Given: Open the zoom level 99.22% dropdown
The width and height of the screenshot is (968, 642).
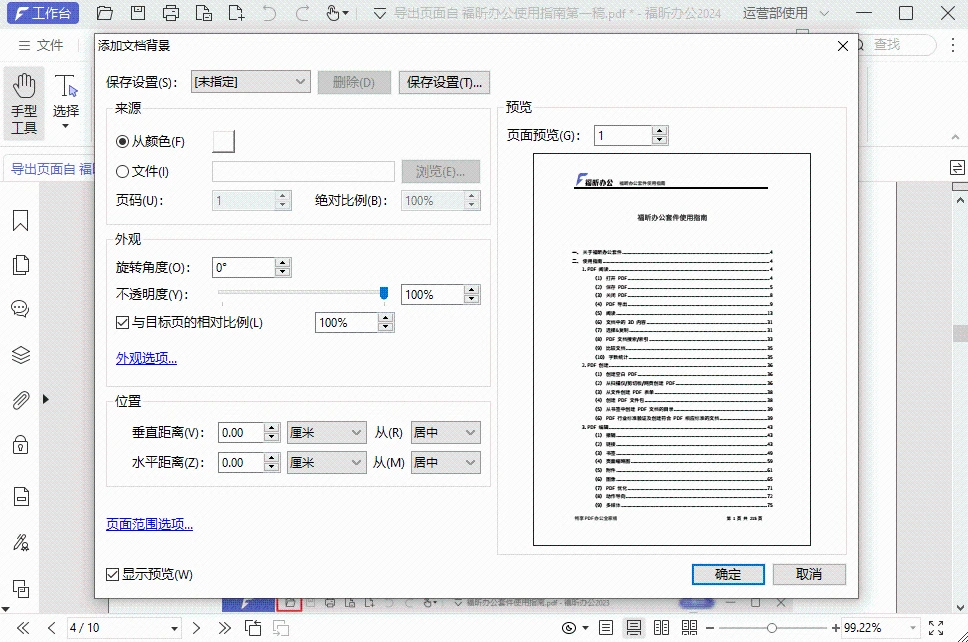Looking at the screenshot, I should pos(912,628).
